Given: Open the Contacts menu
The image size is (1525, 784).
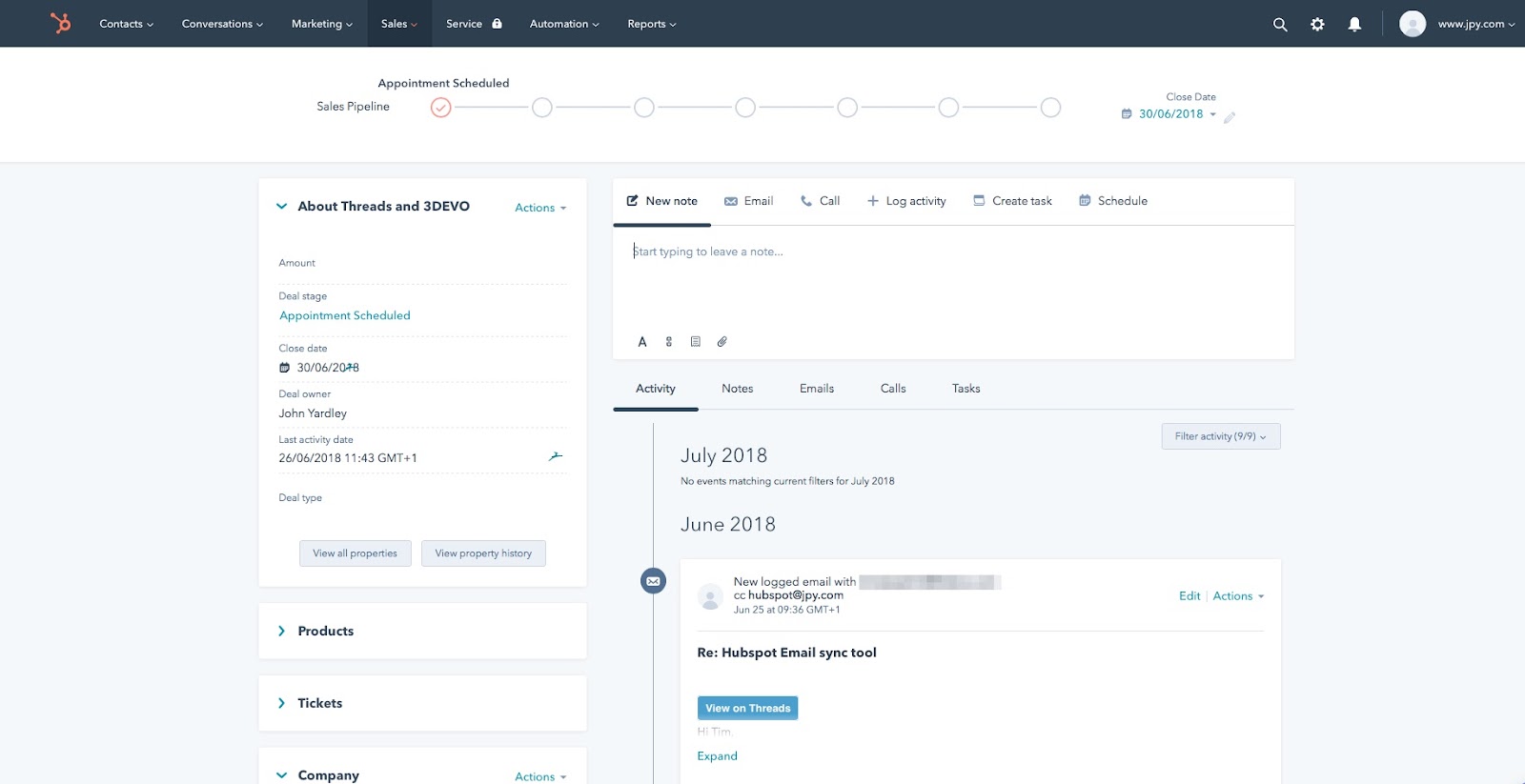Looking at the screenshot, I should [126, 24].
